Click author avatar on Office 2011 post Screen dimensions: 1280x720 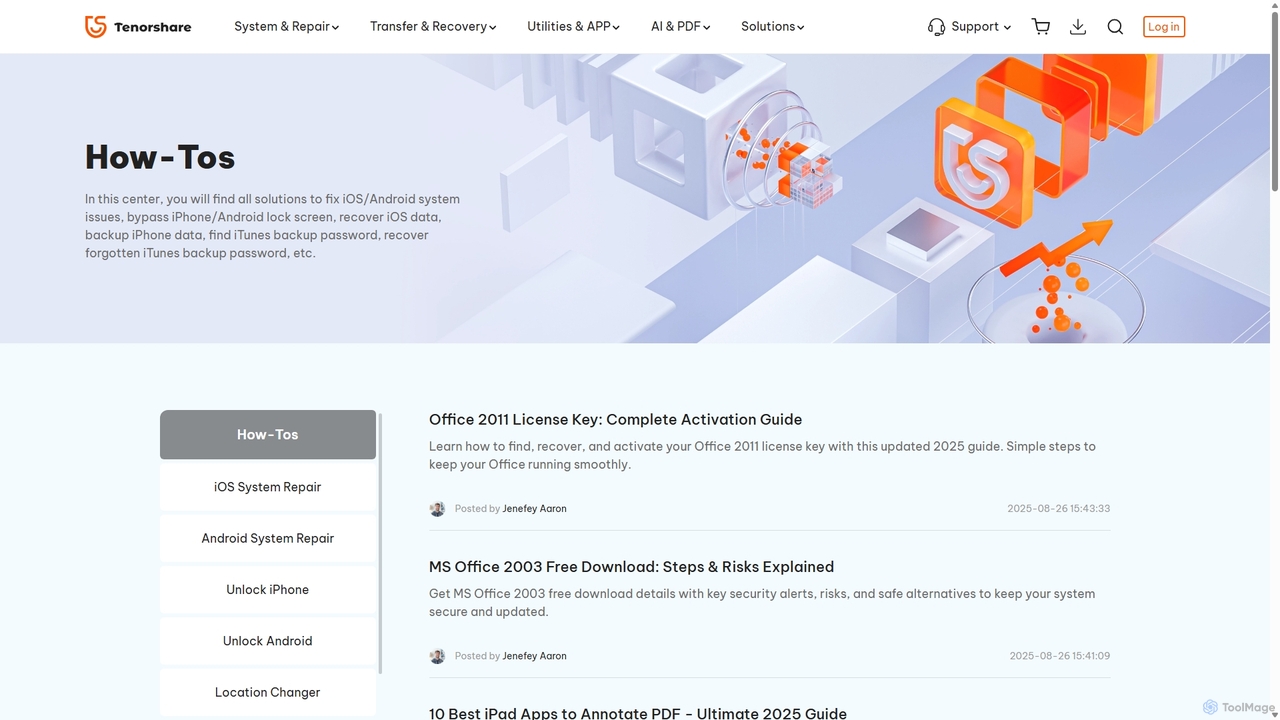[437, 509]
